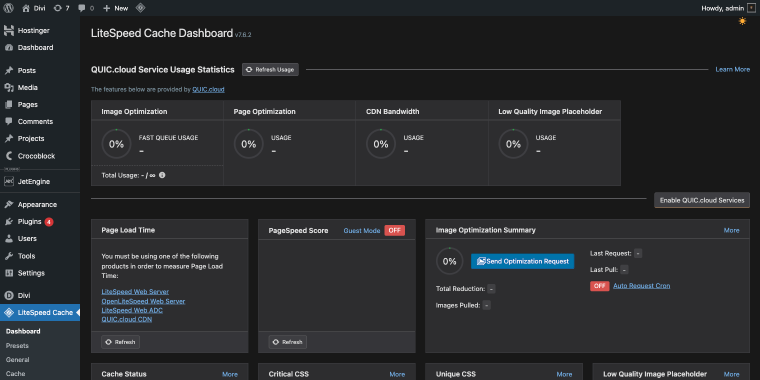Open the Tools sidebar menu
Screen dimensions: 760x380
pos(40,256)
